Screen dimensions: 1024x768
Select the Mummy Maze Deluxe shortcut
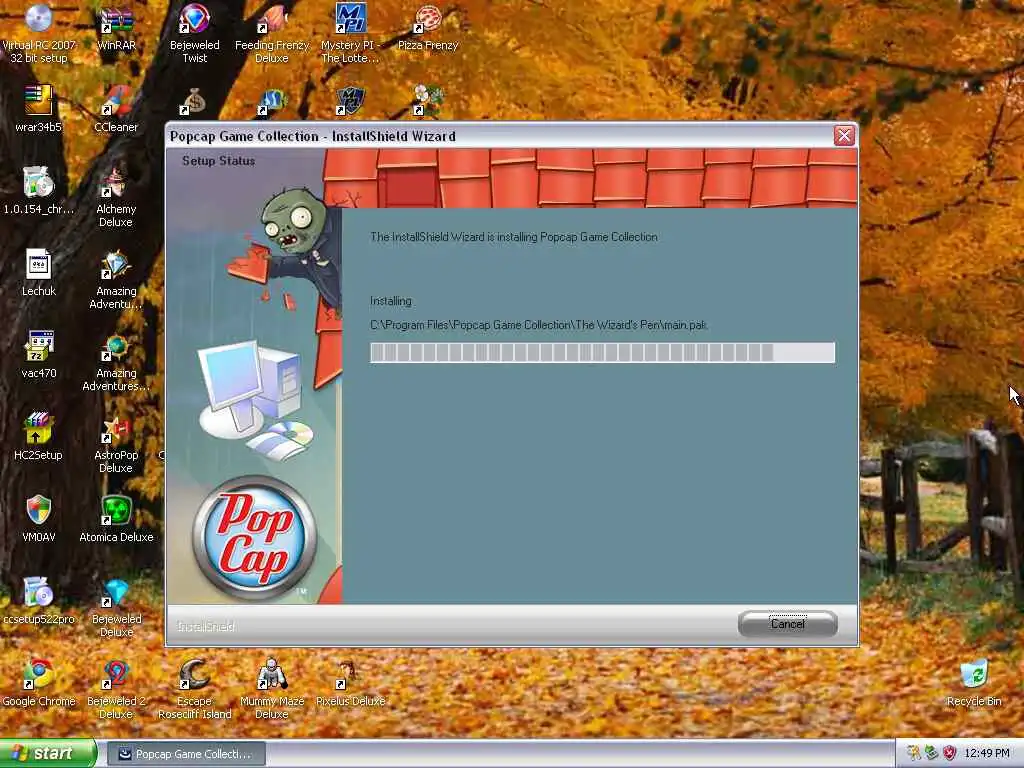(272, 690)
